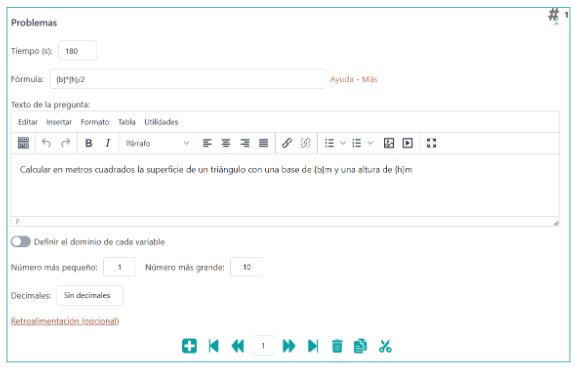Viewport: 575px width, 367px height.
Task: Open the keyboard shortcut icon in the editor toolbar
Action: tap(23, 143)
